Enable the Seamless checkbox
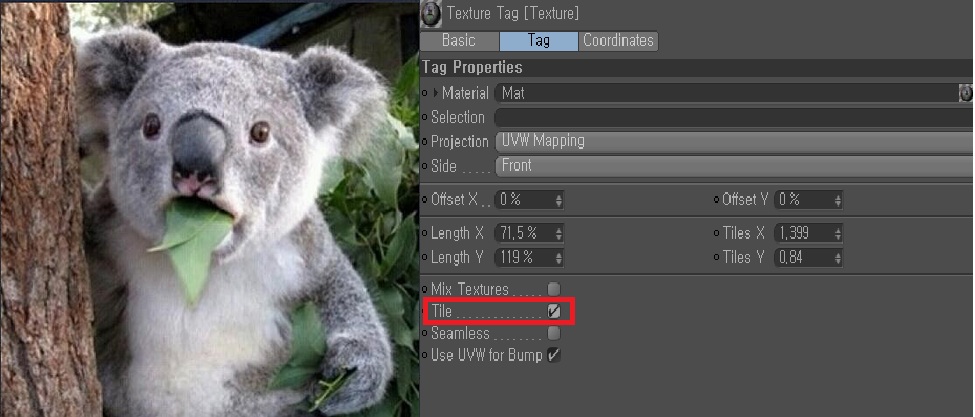 tap(553, 334)
